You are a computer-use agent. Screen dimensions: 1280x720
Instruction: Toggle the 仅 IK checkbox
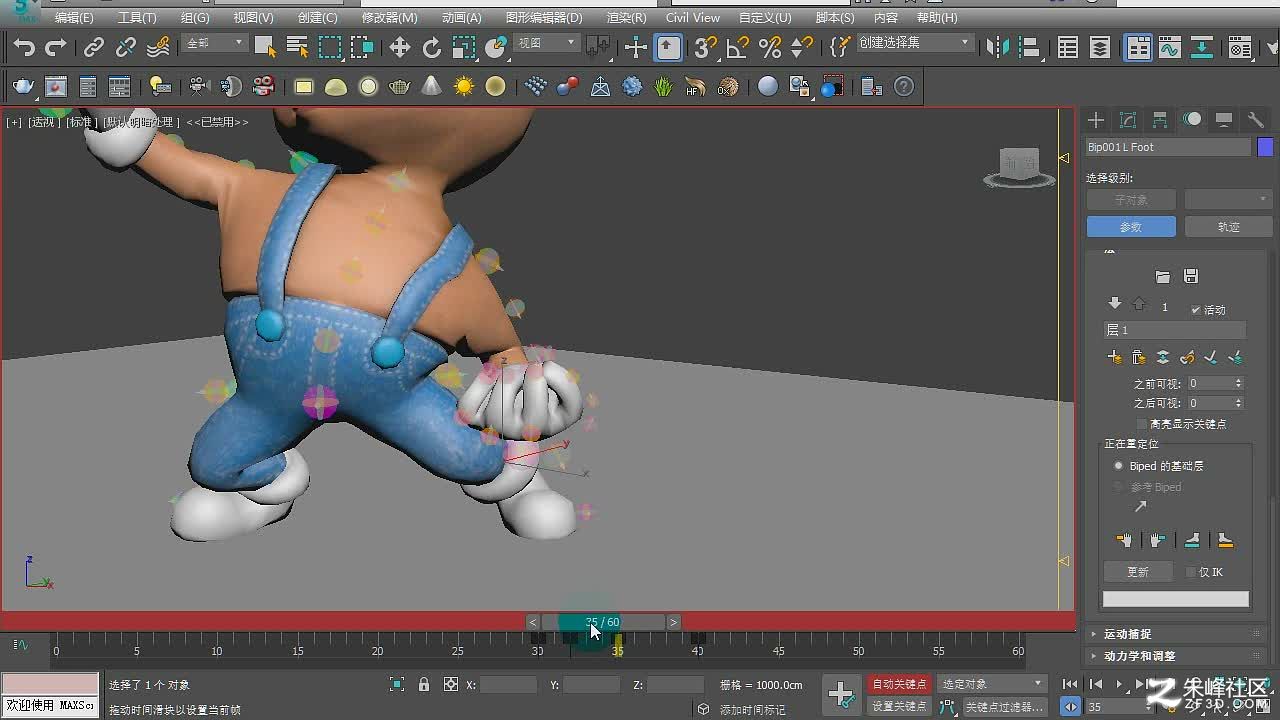click(1190, 572)
